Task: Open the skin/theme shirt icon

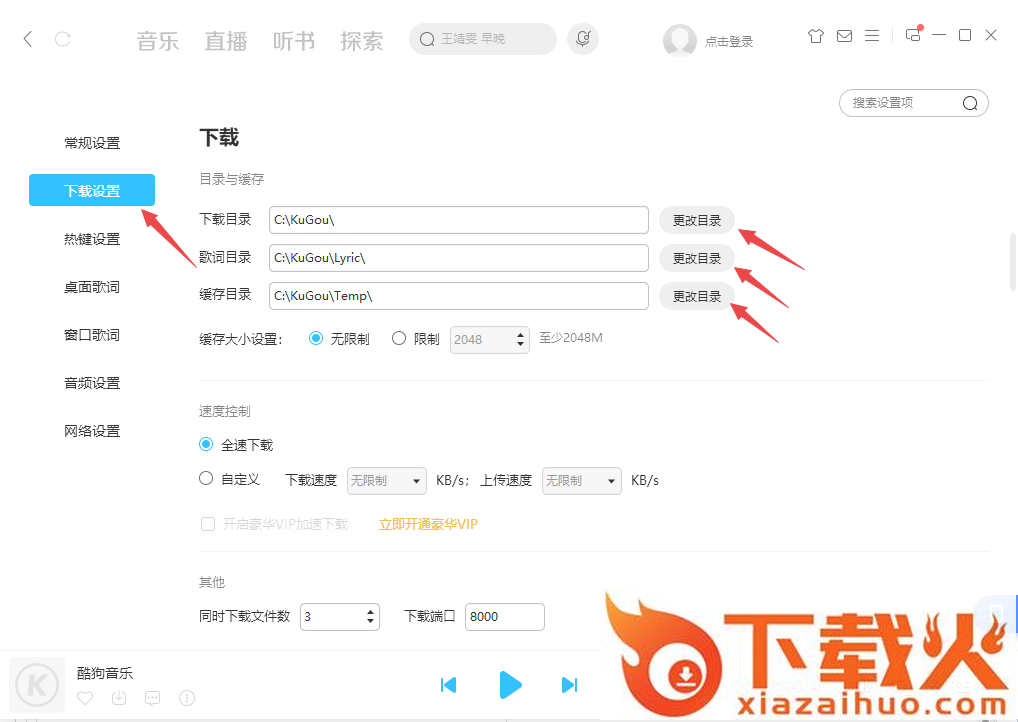Action: [815, 35]
